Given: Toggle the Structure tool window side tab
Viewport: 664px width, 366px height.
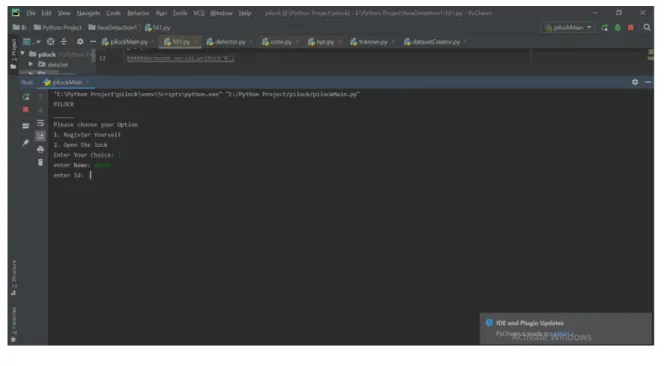Looking at the screenshot, I should tap(14, 277).
